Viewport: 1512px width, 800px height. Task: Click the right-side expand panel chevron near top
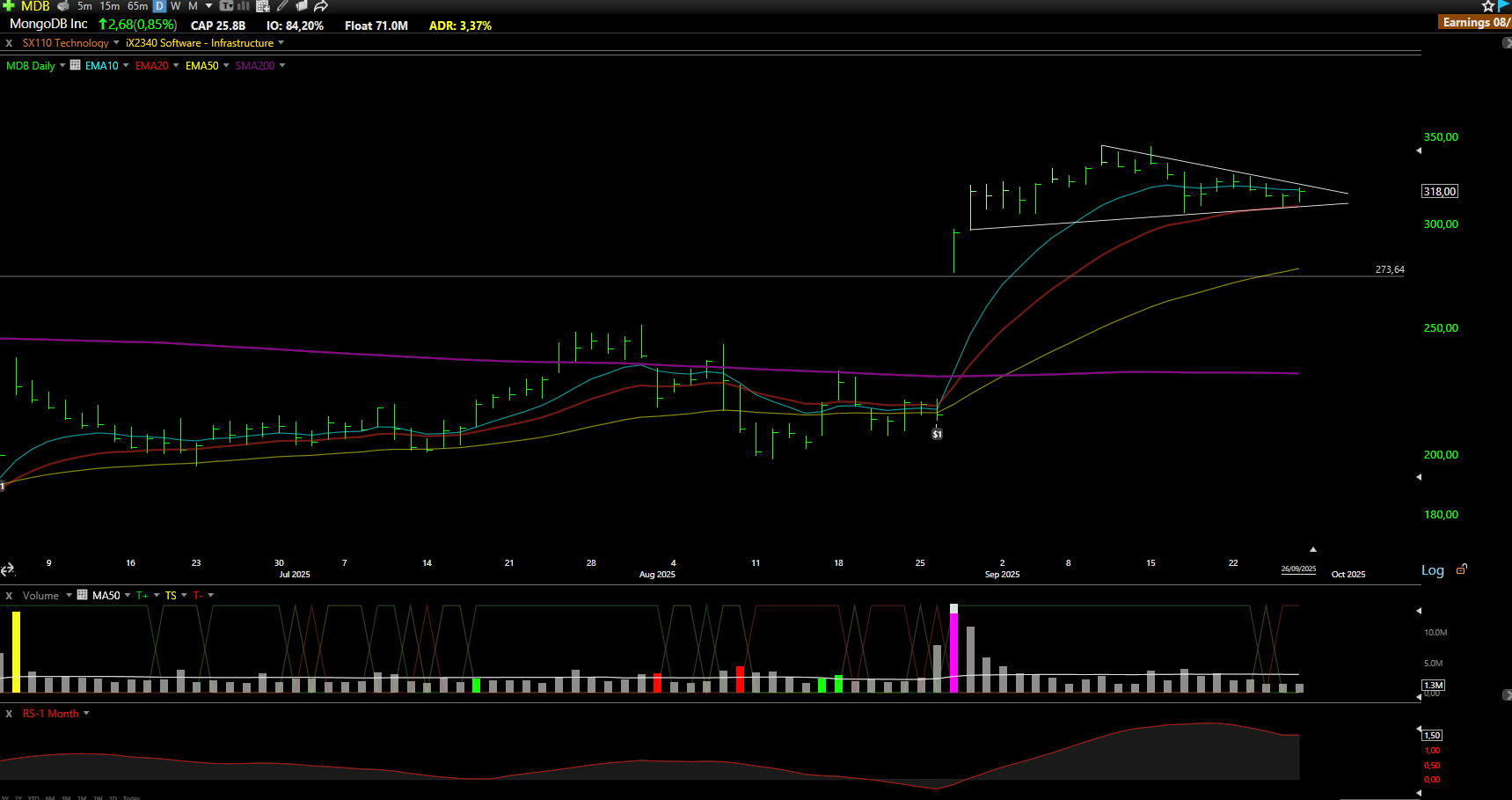click(1507, 43)
